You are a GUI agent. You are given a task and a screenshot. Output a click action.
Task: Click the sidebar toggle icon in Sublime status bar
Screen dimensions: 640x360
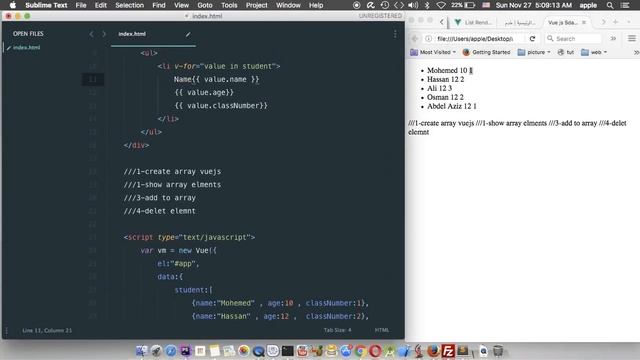click(x=6, y=330)
